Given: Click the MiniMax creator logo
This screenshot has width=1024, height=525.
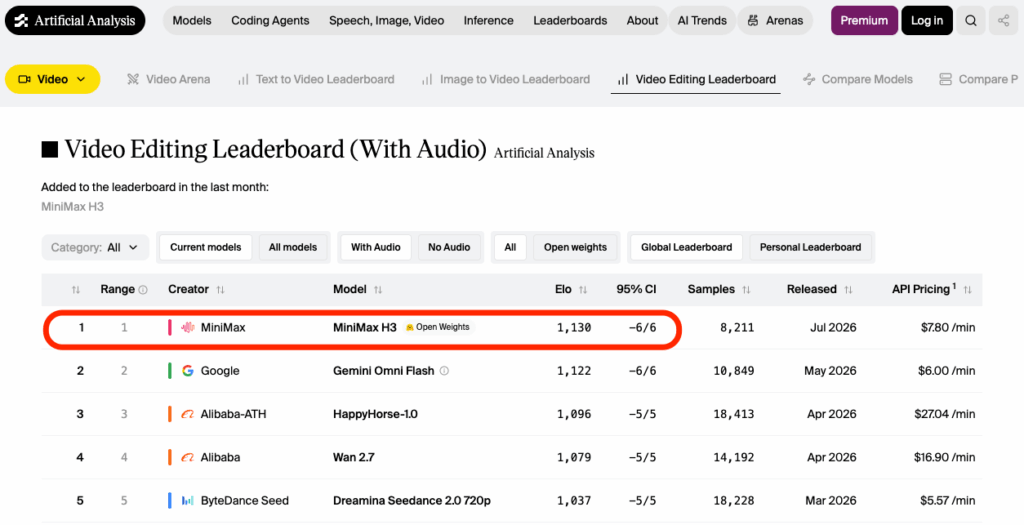Looking at the screenshot, I should (187, 327).
